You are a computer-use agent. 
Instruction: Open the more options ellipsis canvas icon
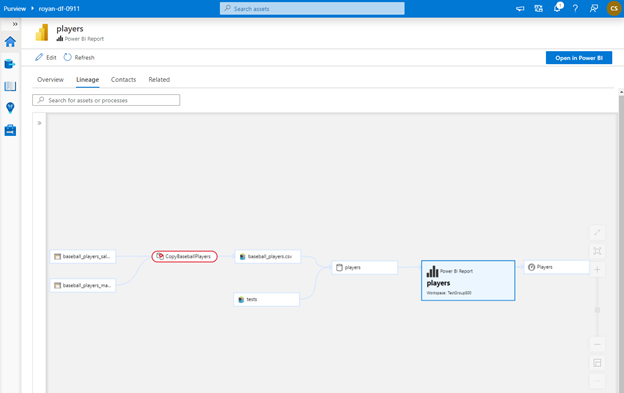tap(597, 381)
